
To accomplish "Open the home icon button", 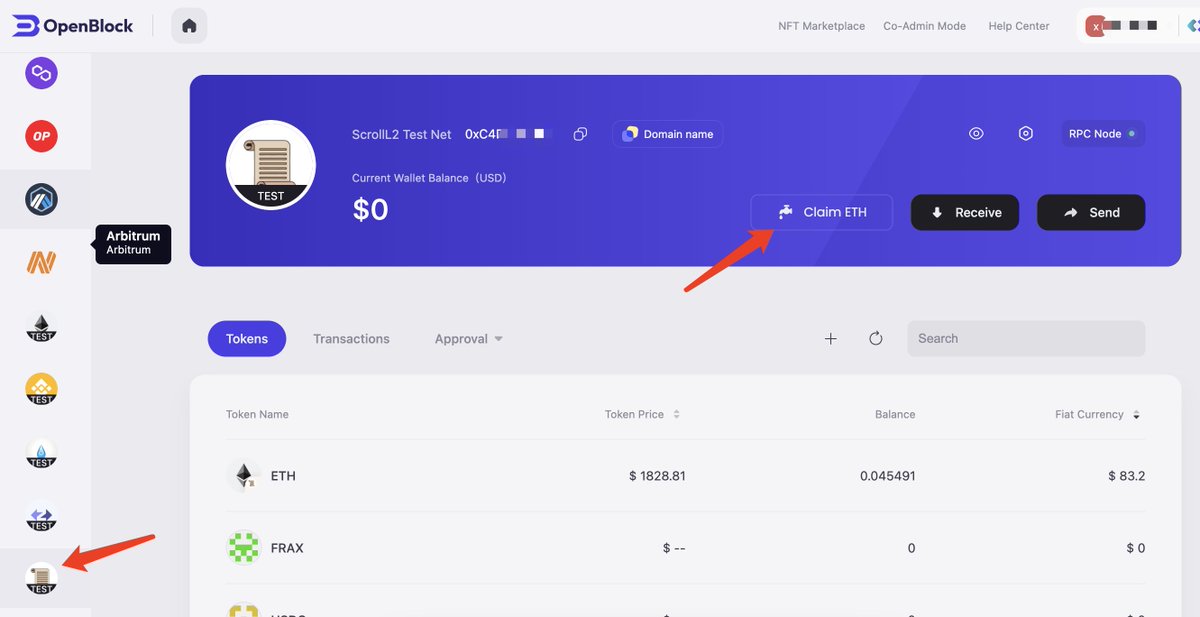I will tap(189, 26).
